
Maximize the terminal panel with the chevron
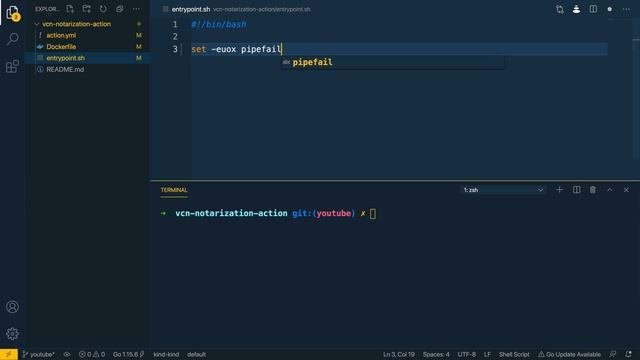tap(609, 190)
